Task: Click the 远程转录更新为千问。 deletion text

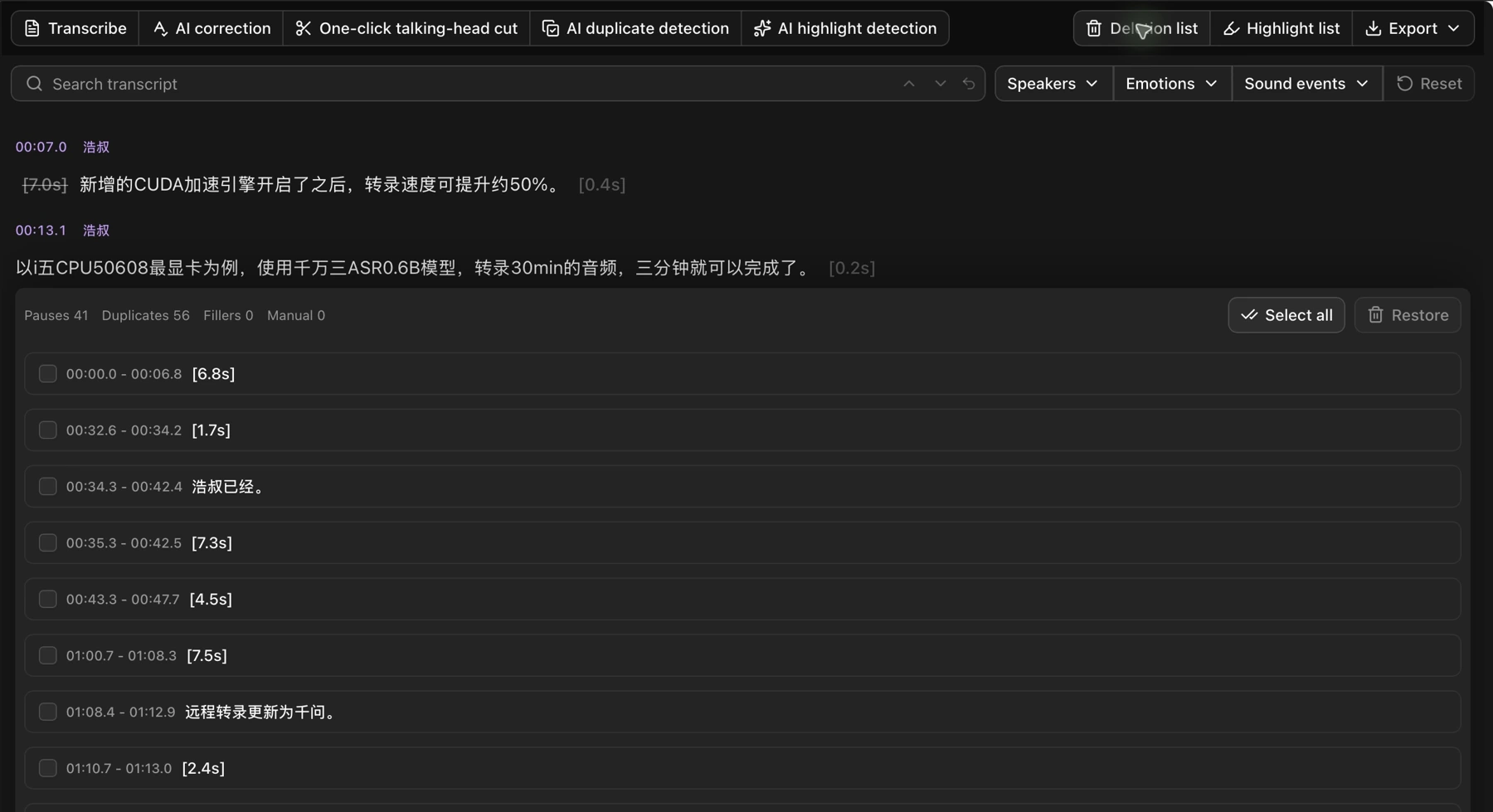Action: pos(261,712)
